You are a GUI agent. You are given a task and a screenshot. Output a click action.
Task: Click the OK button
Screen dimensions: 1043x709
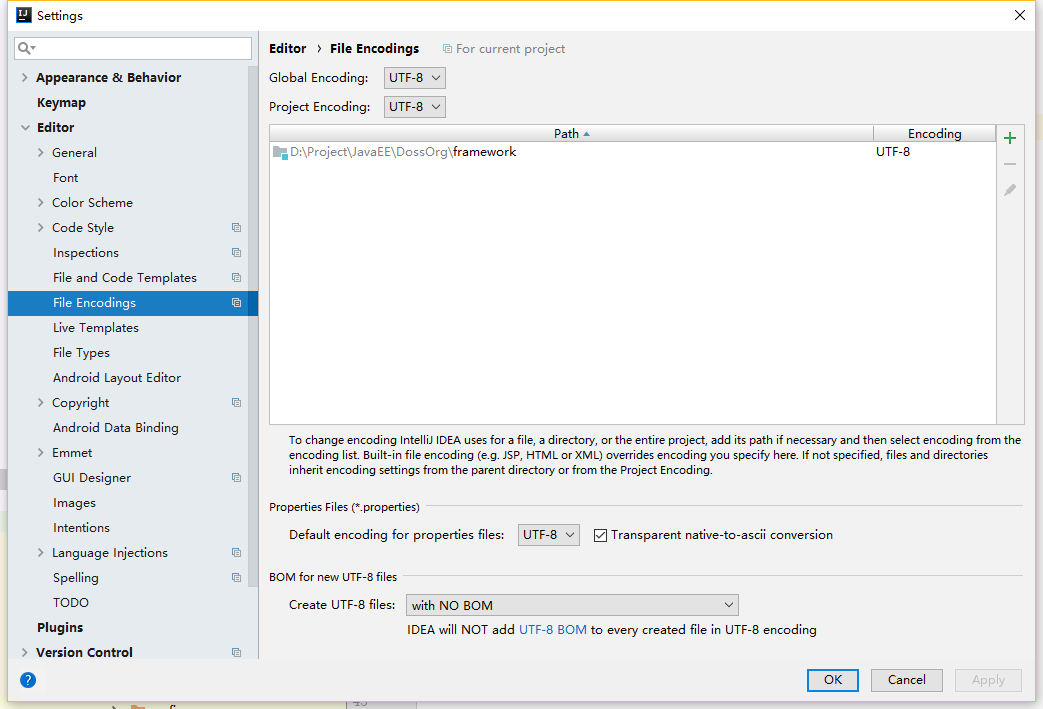pos(833,680)
